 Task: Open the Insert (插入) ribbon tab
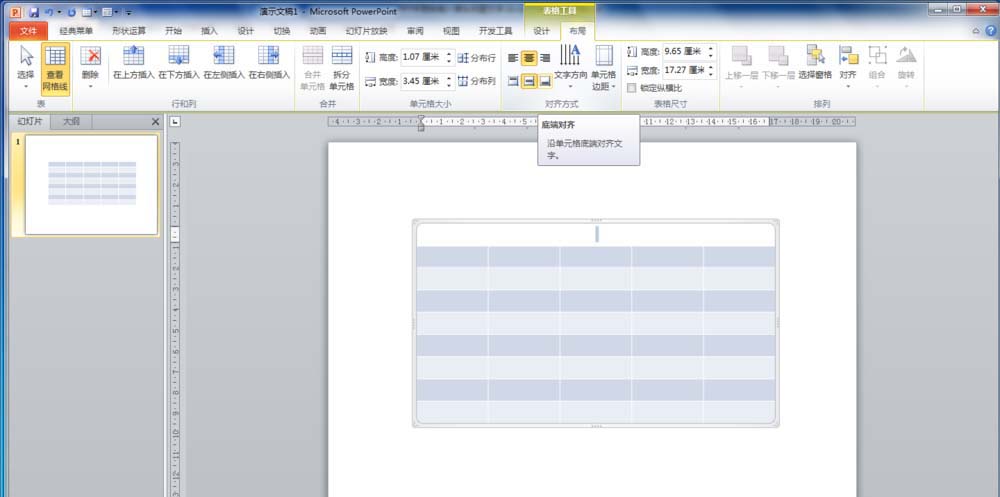209,31
